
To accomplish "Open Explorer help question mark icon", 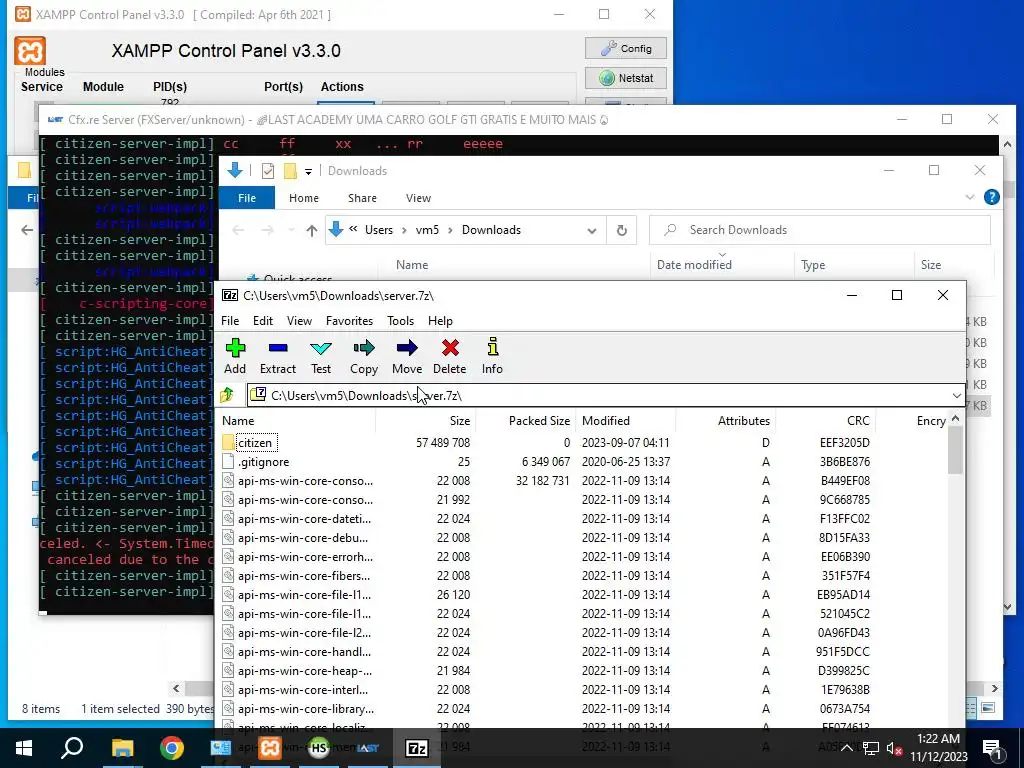I will coord(991,197).
